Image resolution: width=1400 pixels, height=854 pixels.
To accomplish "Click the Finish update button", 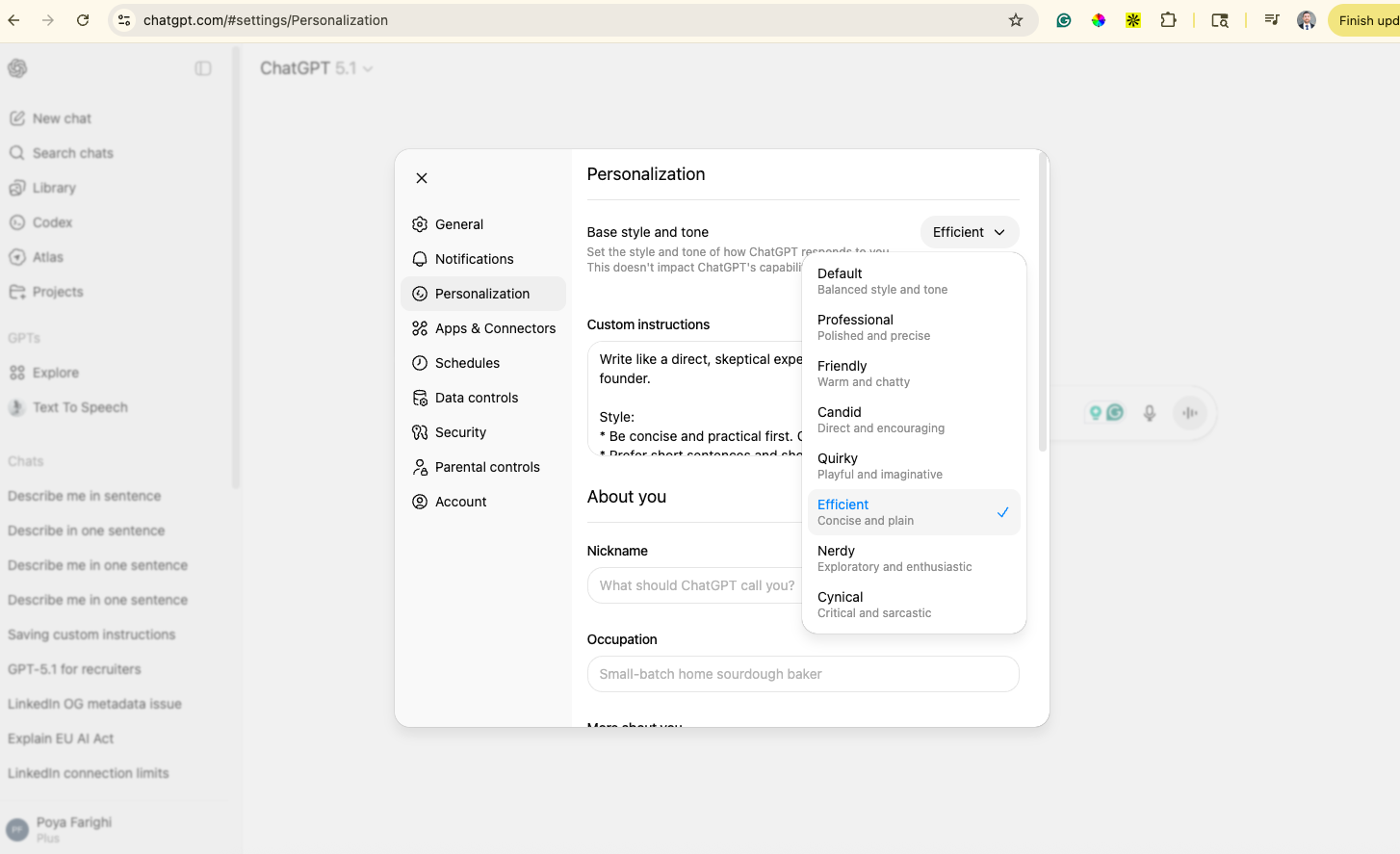I will pos(1364,20).
